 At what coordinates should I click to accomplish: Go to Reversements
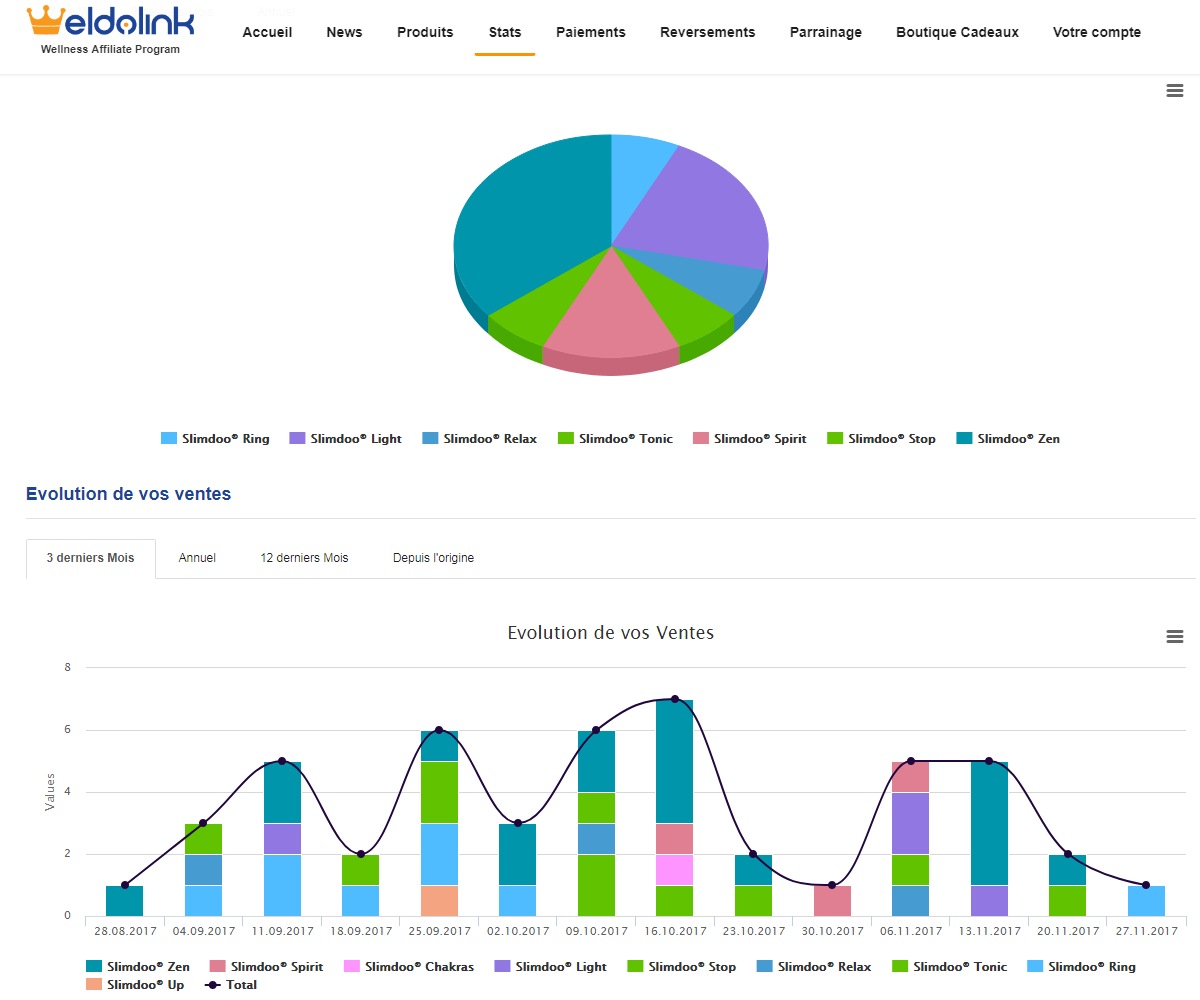coord(708,32)
